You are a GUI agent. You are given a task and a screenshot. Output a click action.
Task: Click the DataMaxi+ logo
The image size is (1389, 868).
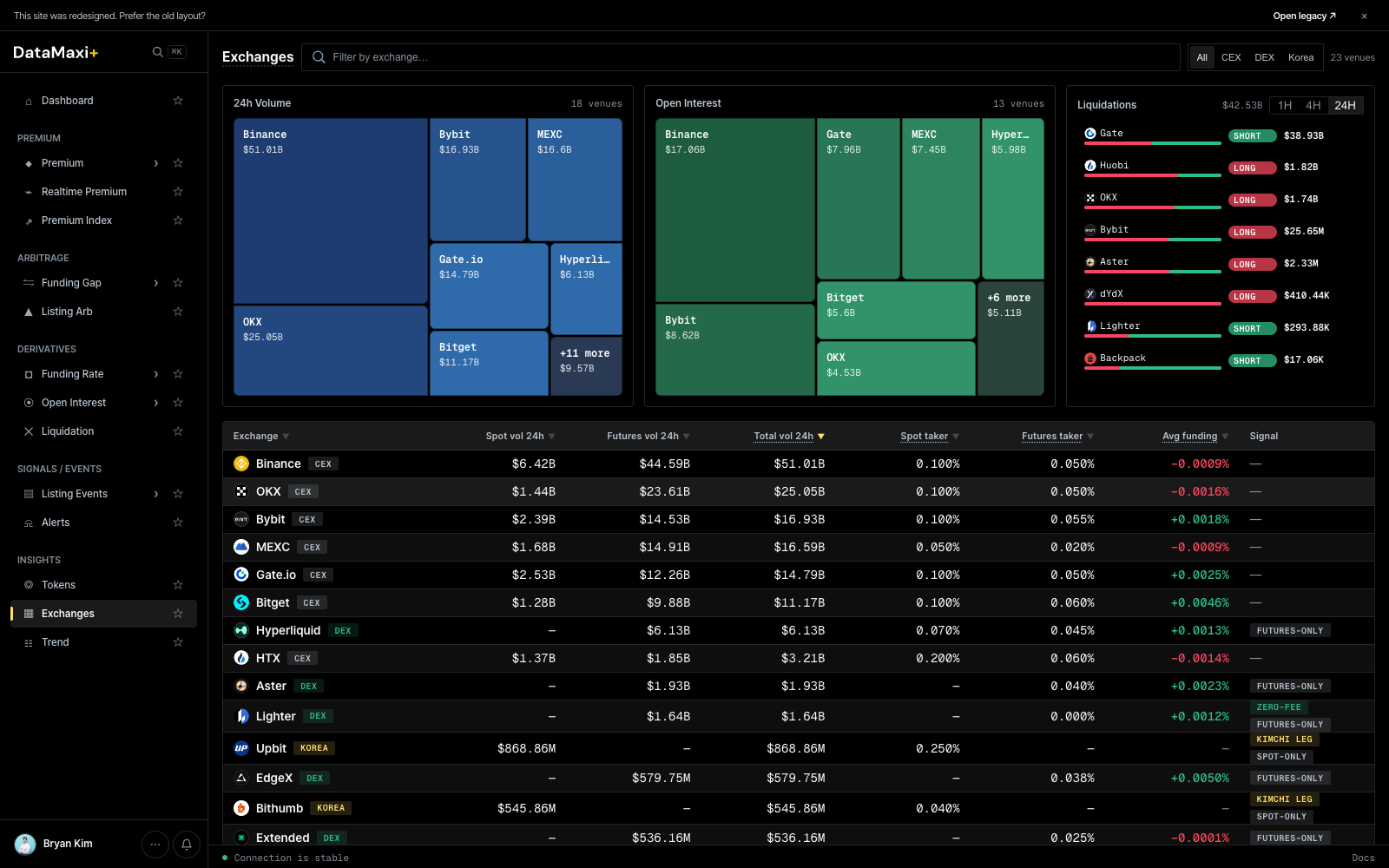tap(56, 52)
